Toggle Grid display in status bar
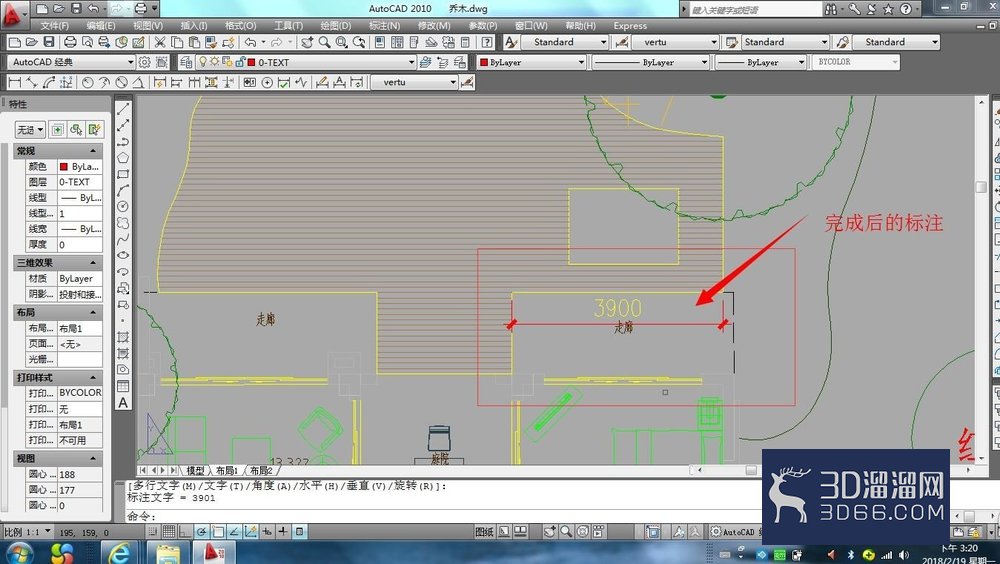This screenshot has width=1000, height=564. 169,531
